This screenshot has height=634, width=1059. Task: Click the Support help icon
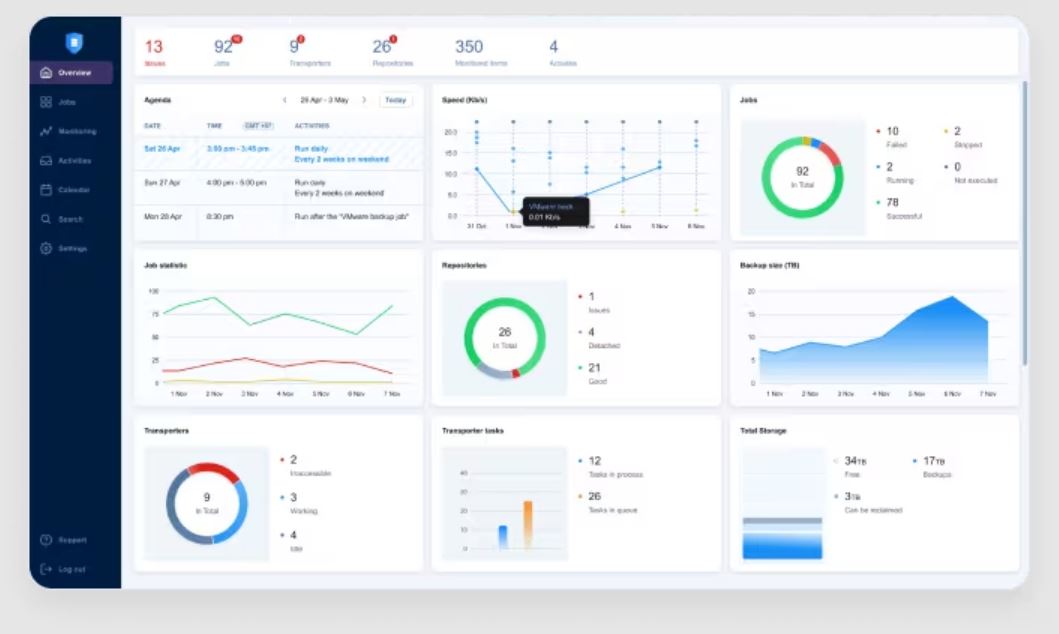(46, 539)
